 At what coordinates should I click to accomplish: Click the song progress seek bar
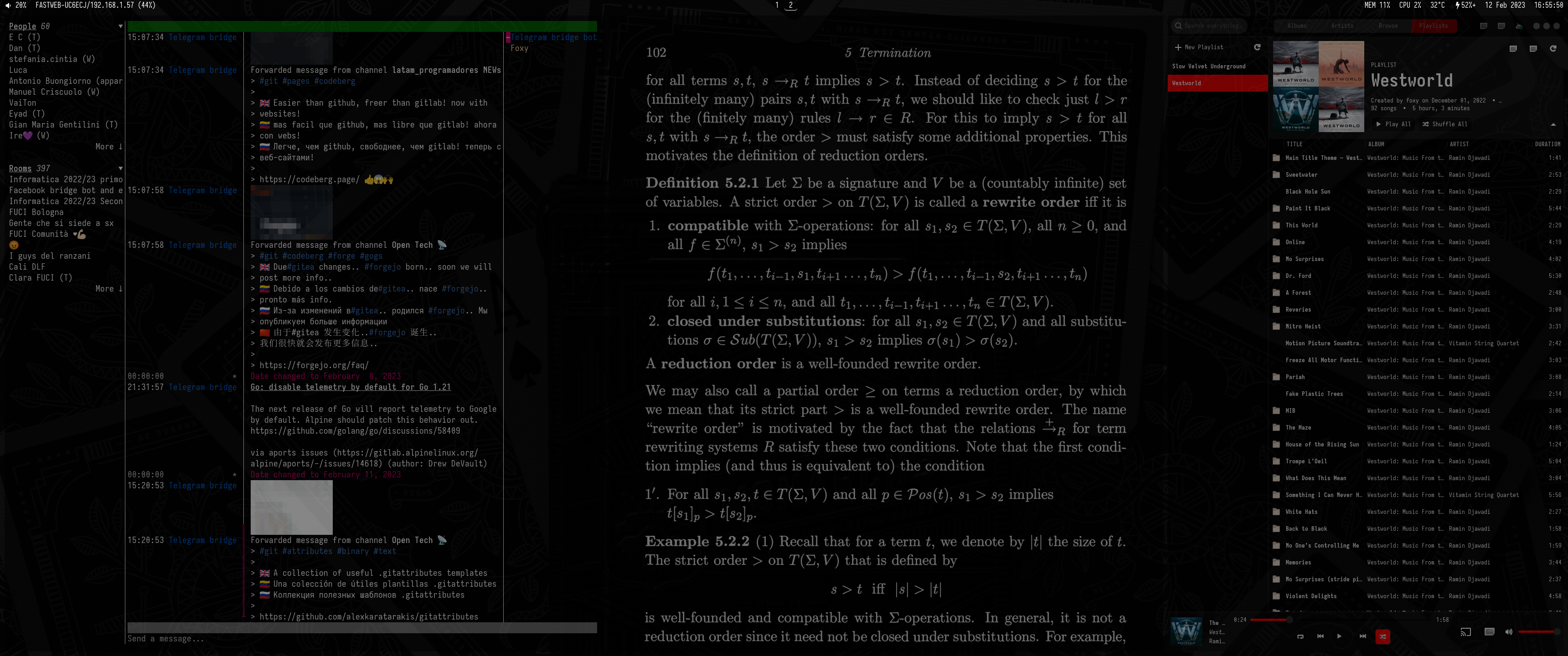1339,620
